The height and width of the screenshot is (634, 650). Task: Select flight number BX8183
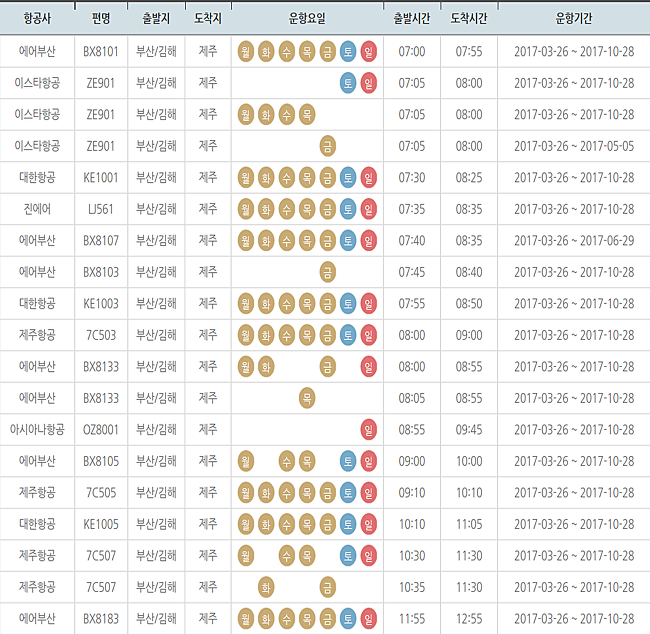click(101, 619)
